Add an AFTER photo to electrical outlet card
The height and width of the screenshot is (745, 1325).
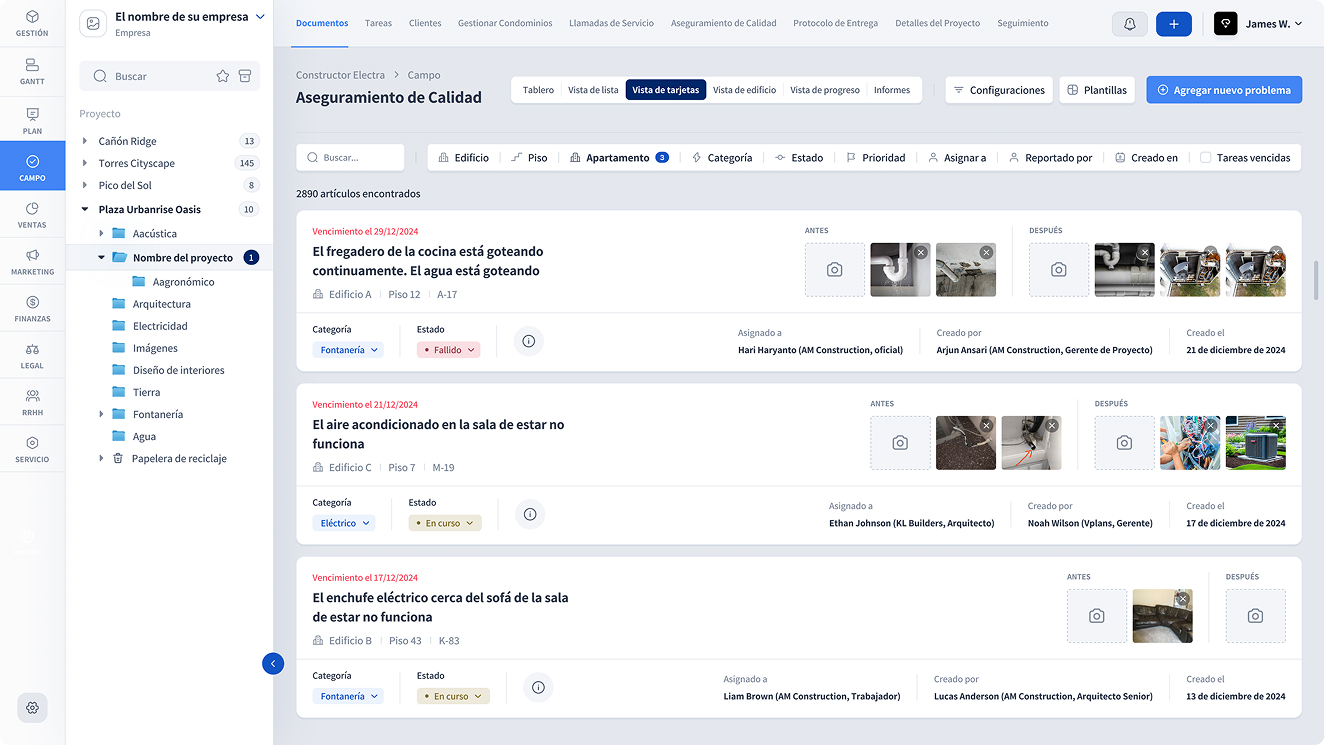(x=1256, y=616)
